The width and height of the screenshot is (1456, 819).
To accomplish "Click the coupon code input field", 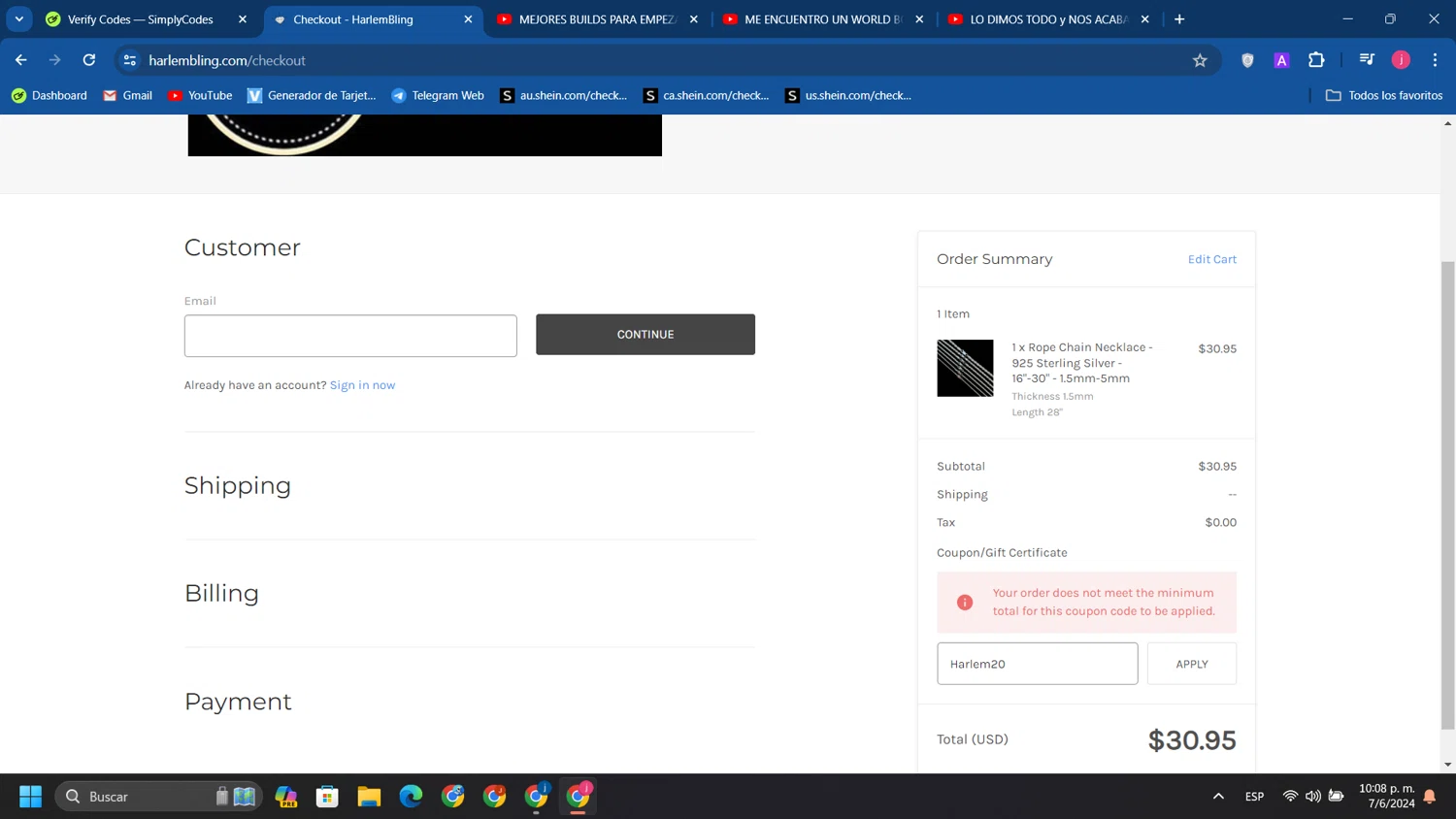I will coord(1038,664).
